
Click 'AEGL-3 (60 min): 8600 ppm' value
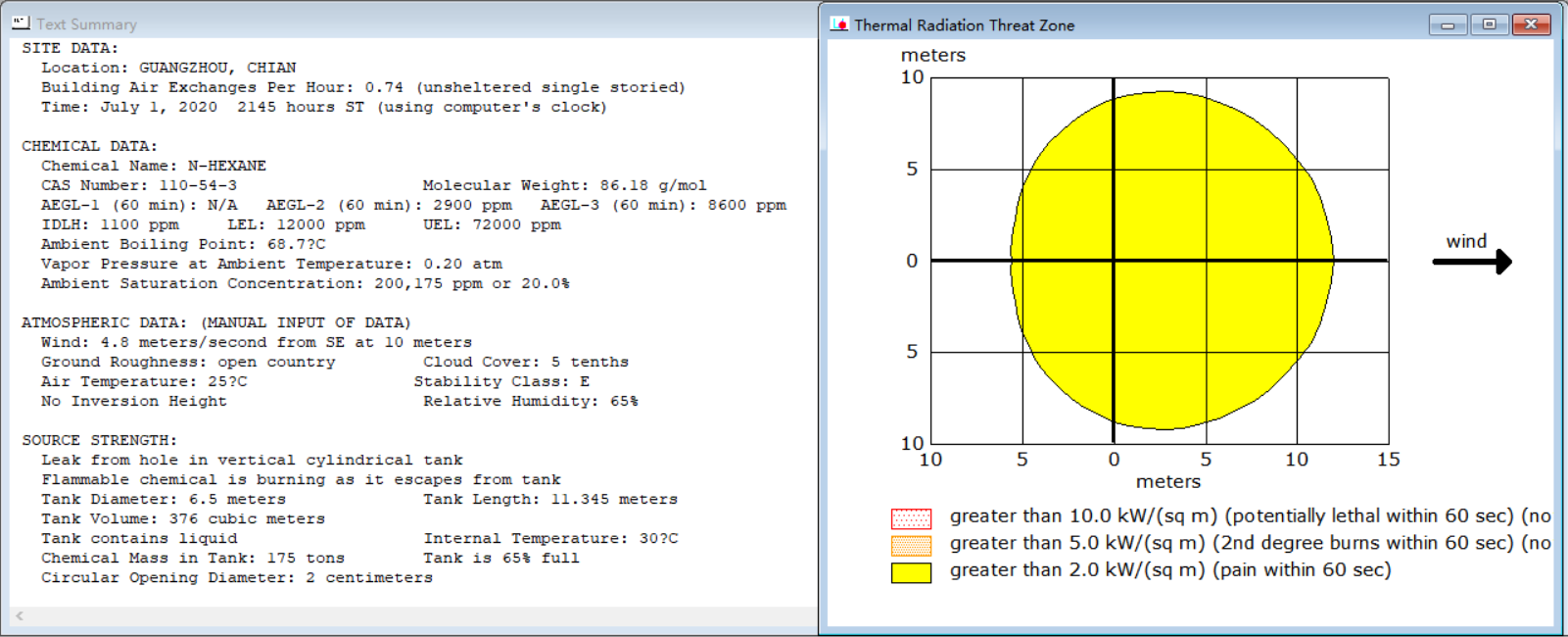pos(663,205)
